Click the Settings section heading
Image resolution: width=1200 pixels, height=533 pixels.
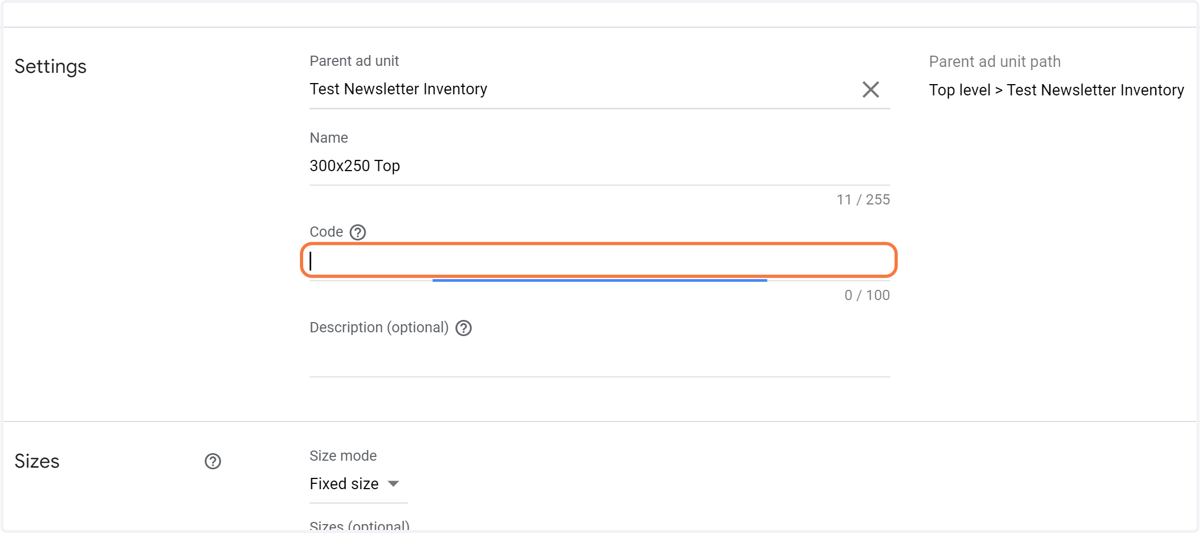pos(50,67)
